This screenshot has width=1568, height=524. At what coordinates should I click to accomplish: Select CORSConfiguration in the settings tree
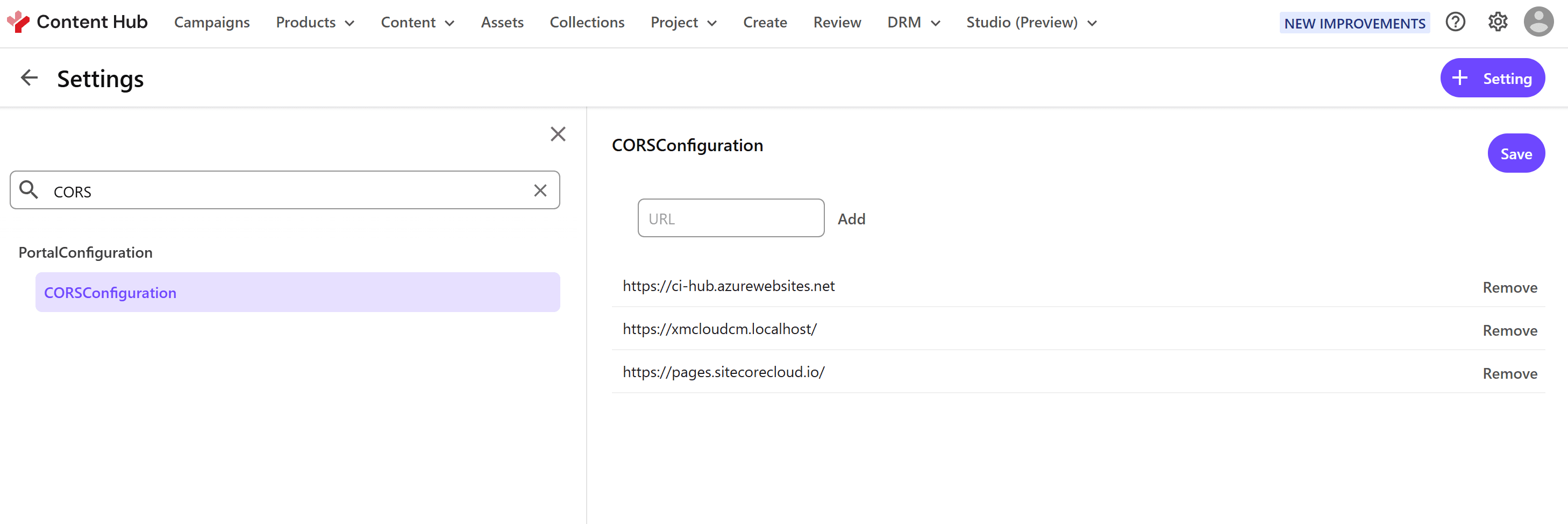110,293
